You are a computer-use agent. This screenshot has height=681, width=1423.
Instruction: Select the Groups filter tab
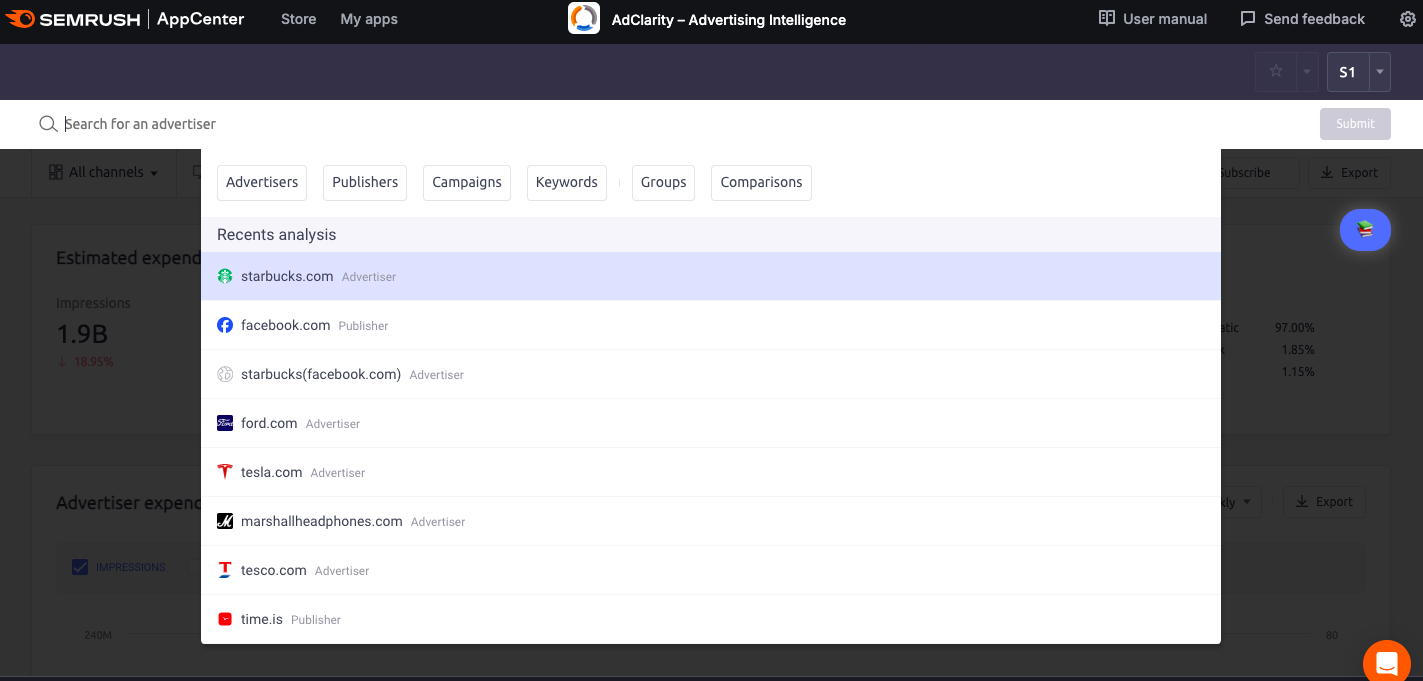pyautogui.click(x=663, y=182)
